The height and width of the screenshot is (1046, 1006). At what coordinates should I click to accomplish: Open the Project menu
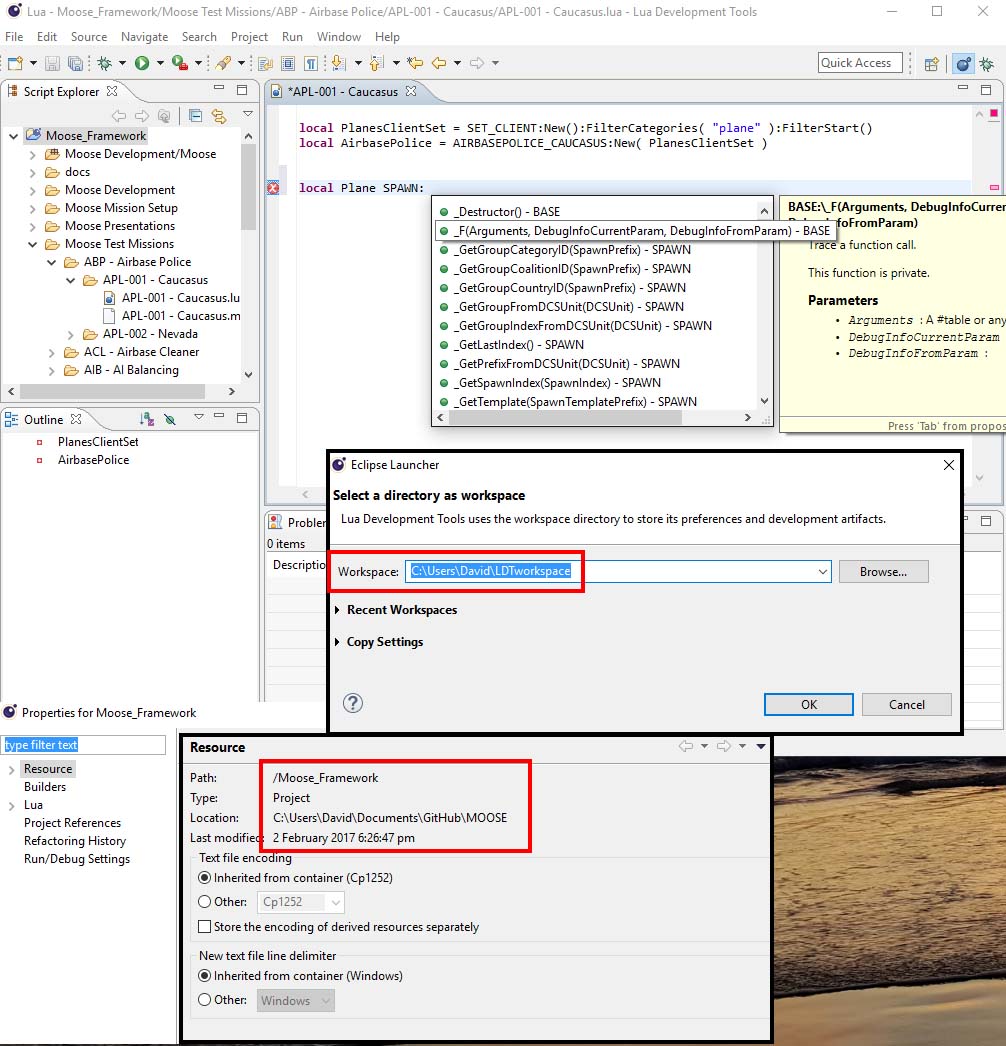click(x=249, y=37)
